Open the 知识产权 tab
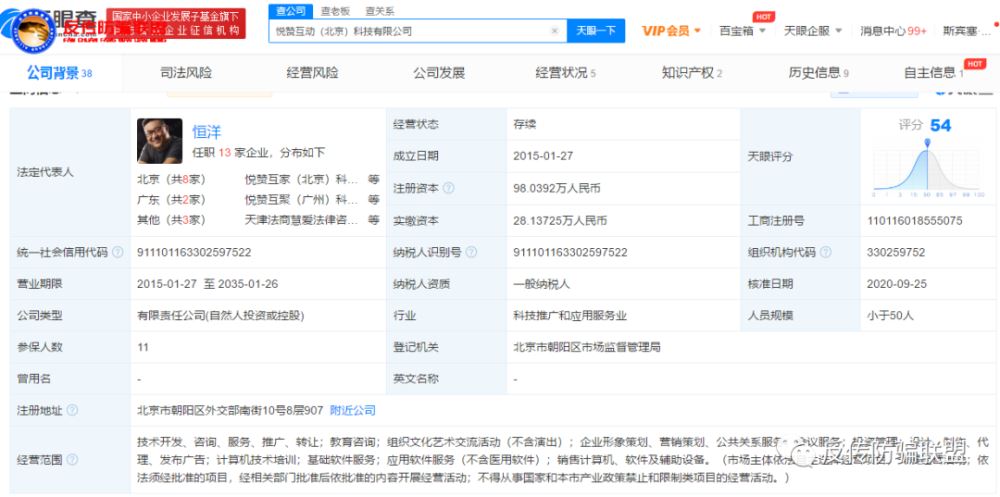 coord(690,73)
